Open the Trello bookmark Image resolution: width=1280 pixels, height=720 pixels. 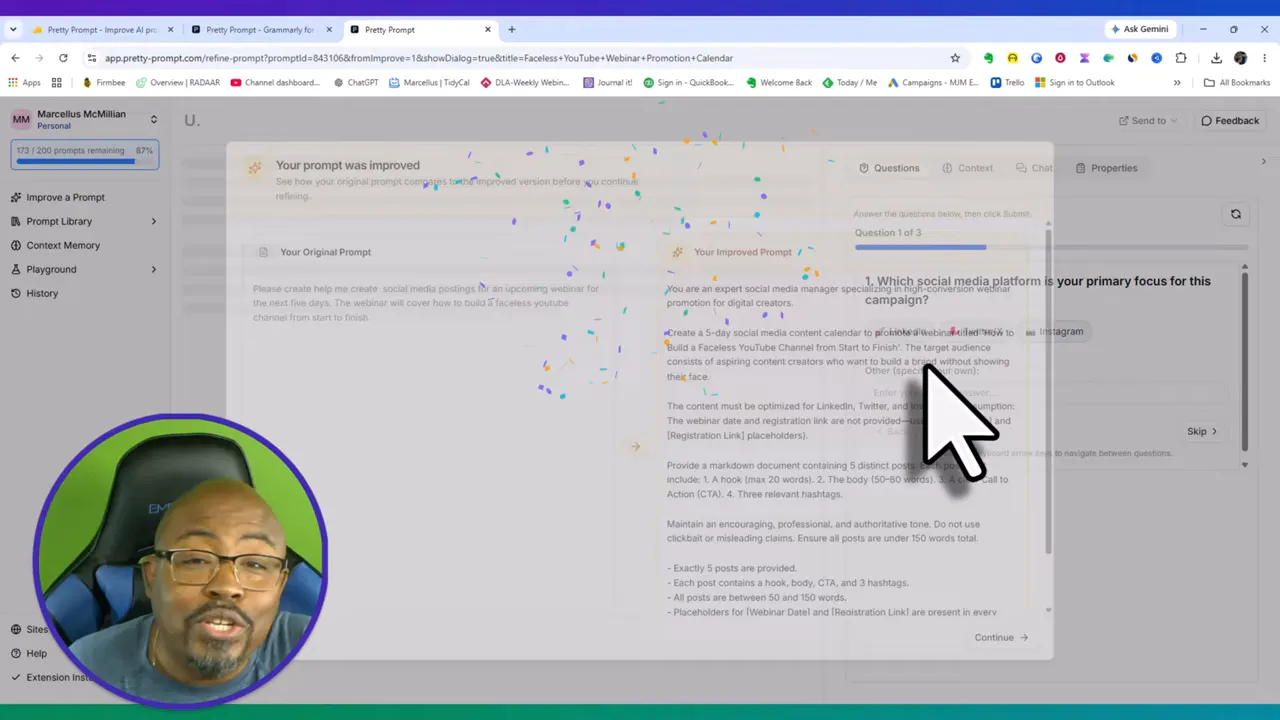tap(1008, 83)
